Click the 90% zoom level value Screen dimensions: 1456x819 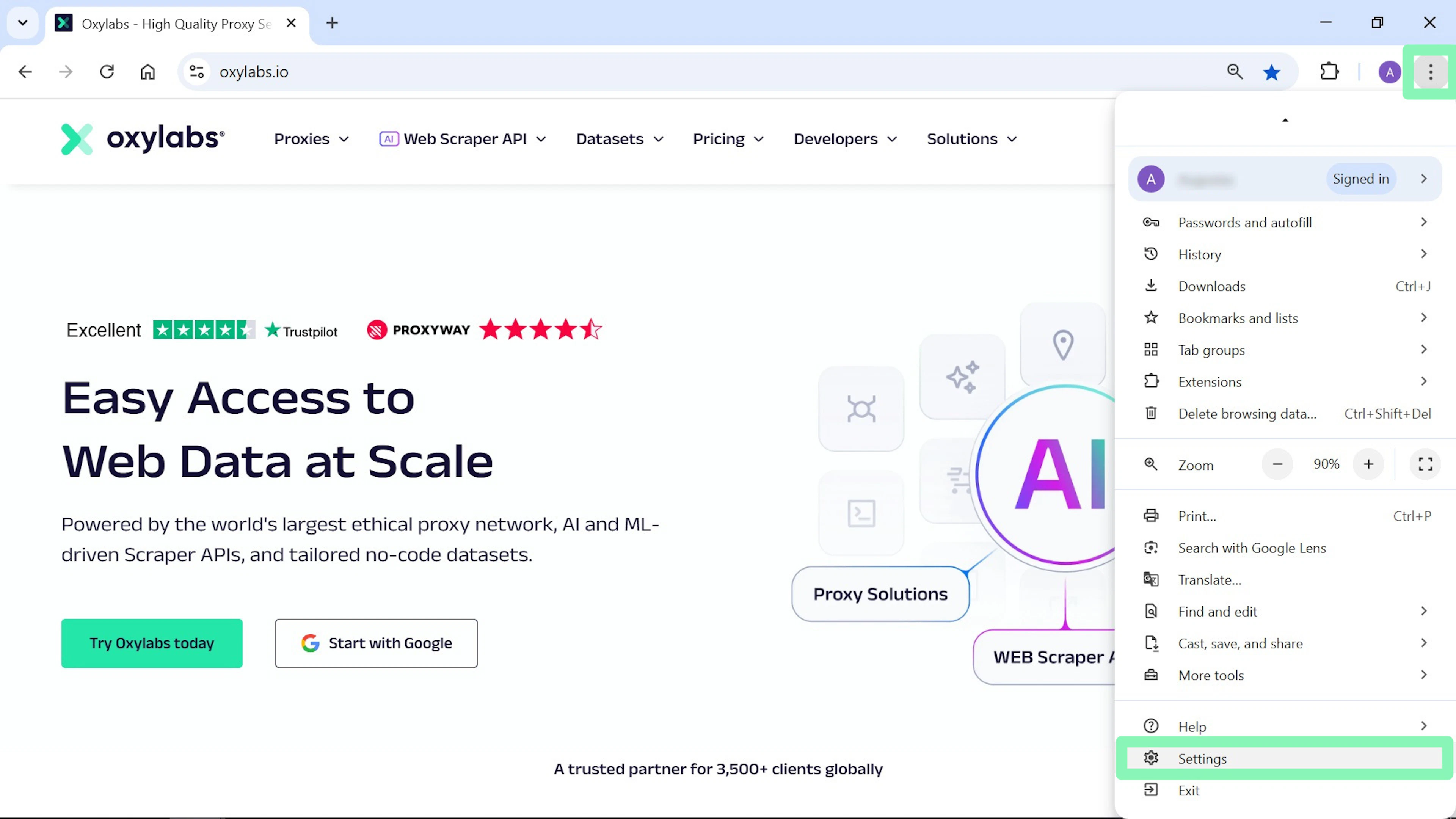click(x=1326, y=464)
